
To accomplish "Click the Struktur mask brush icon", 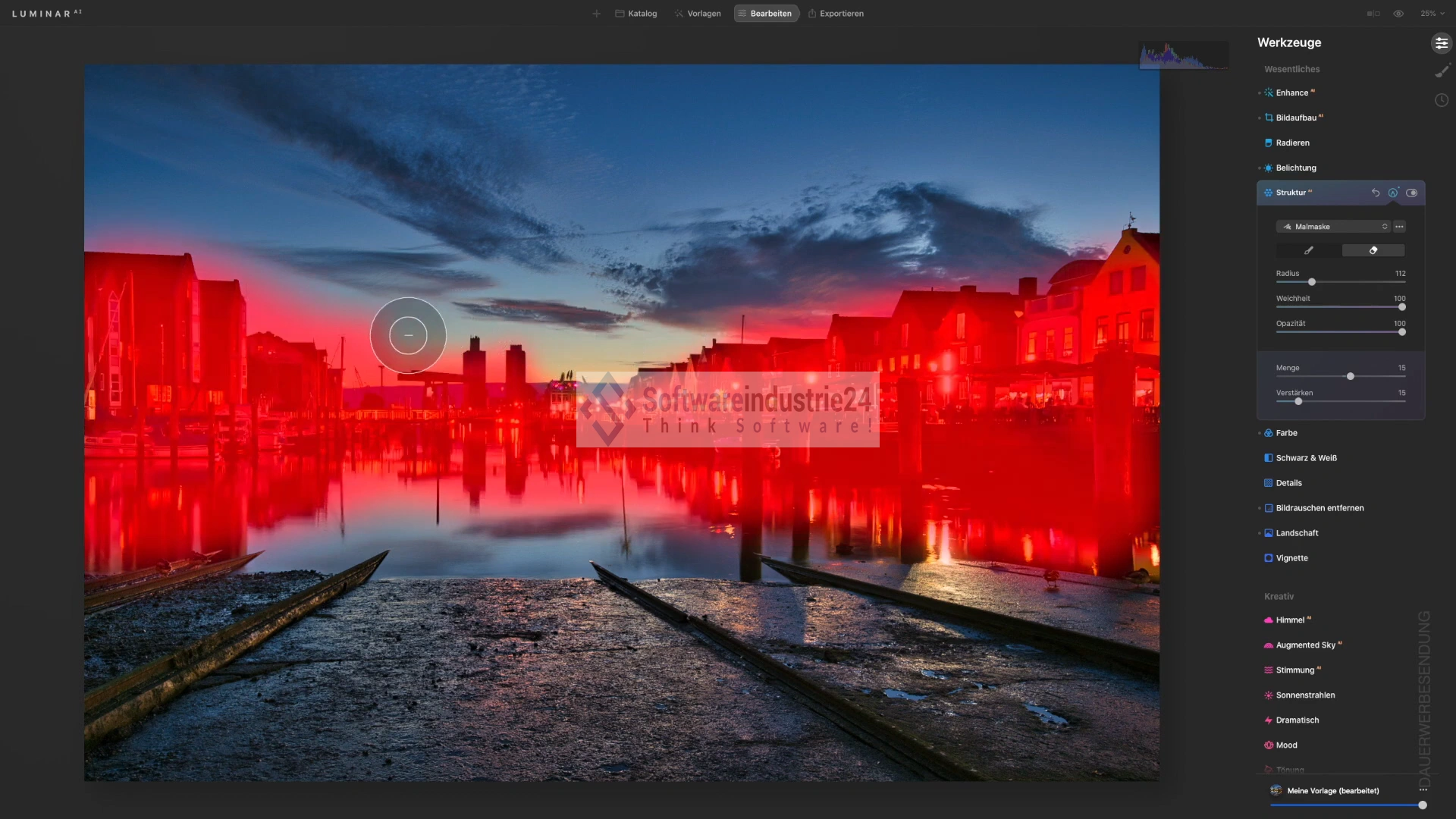I will [x=1393, y=193].
